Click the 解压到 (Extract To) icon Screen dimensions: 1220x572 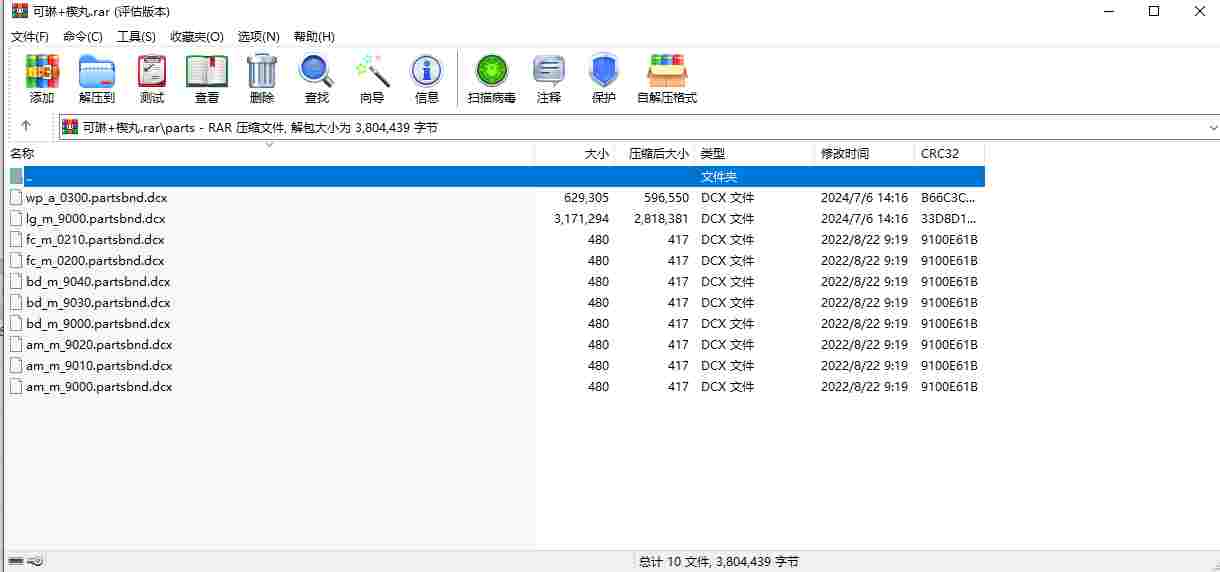97,71
